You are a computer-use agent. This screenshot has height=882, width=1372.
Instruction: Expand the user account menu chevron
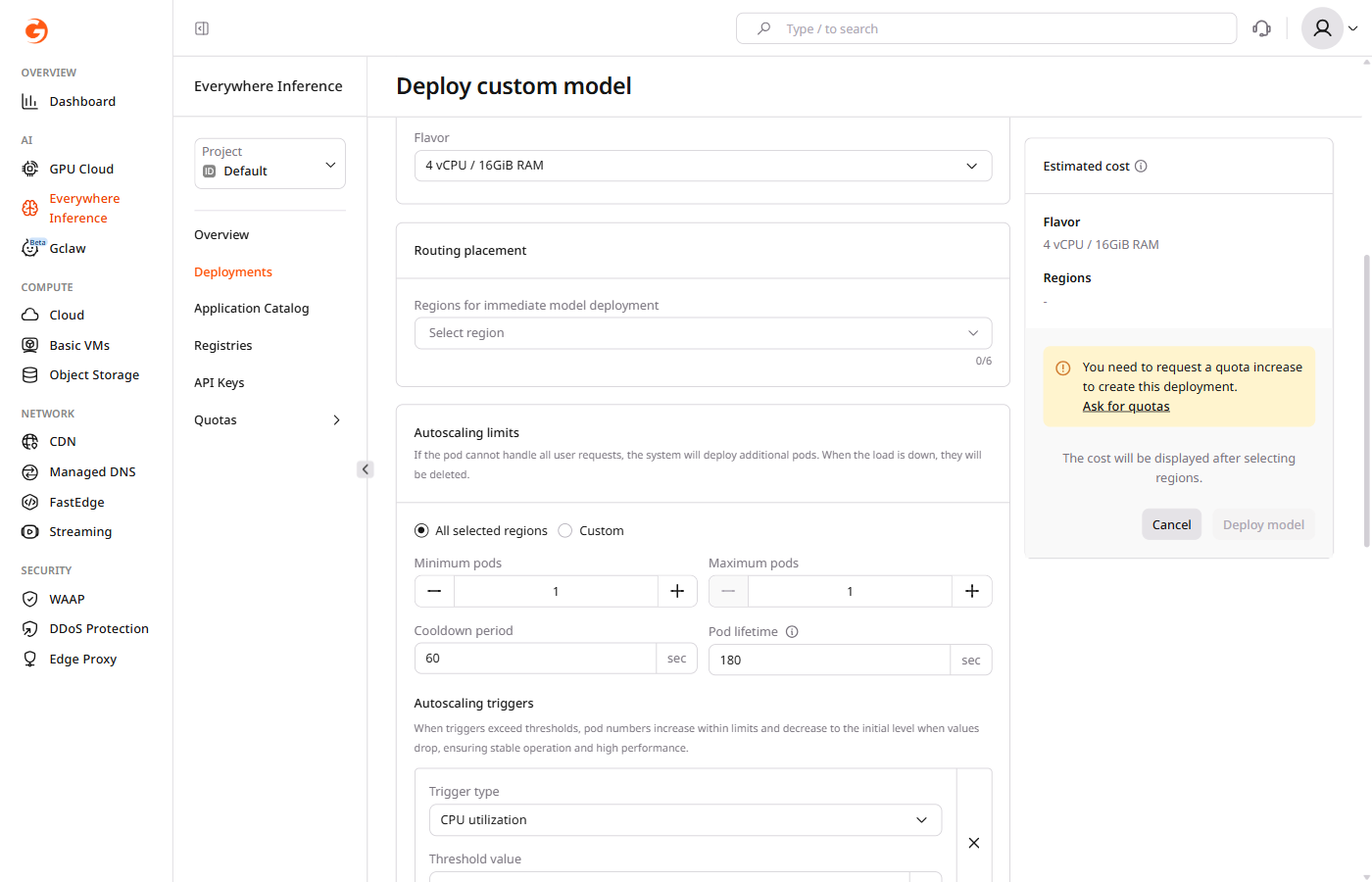coord(1353,28)
